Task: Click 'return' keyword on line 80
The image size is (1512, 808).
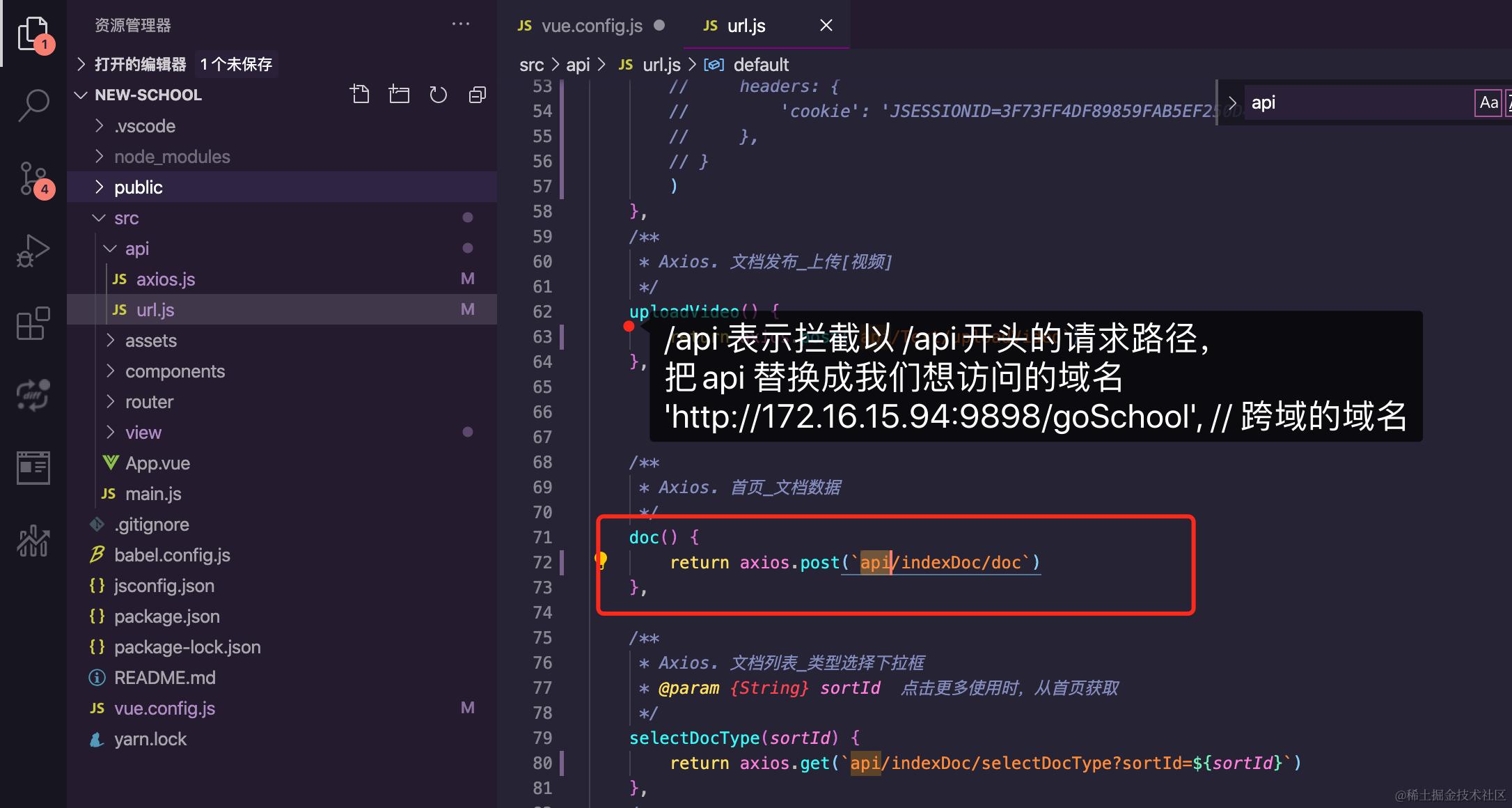Action: 699,763
